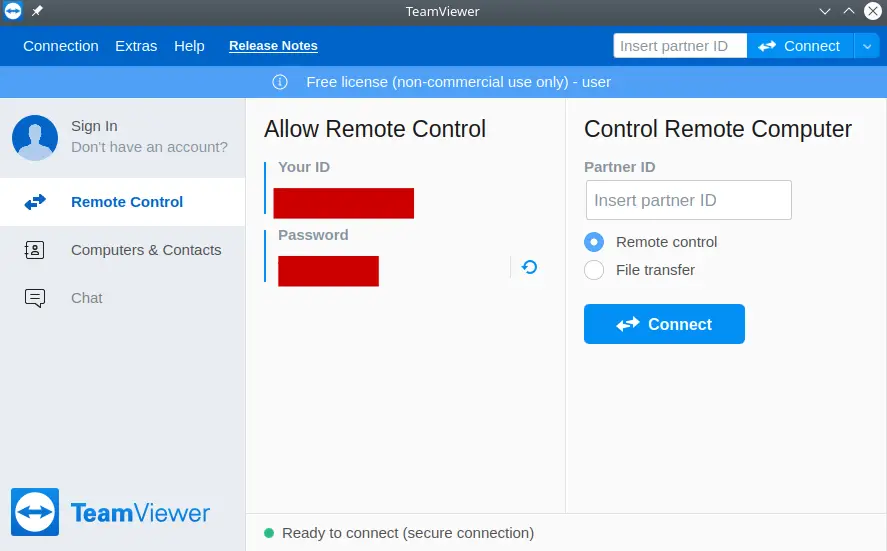
Task: Click the Computers & Contacts address book icon
Action: tap(35, 250)
